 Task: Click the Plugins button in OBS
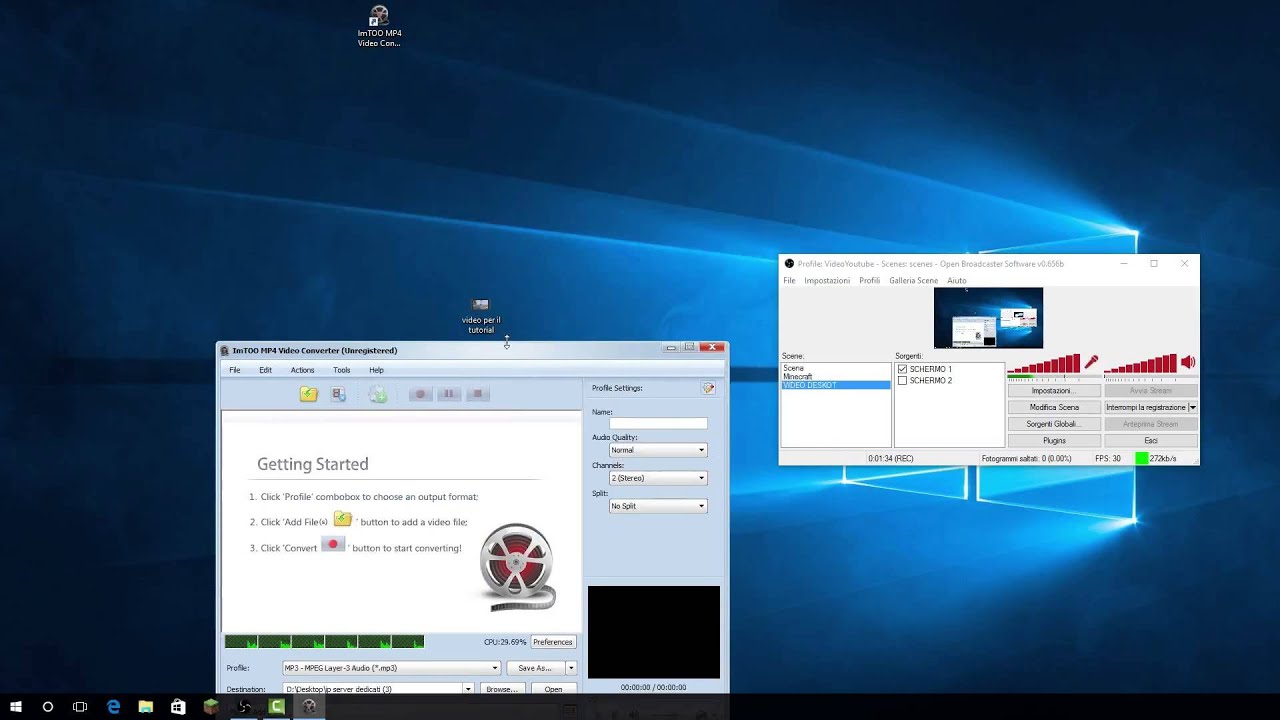1054,440
